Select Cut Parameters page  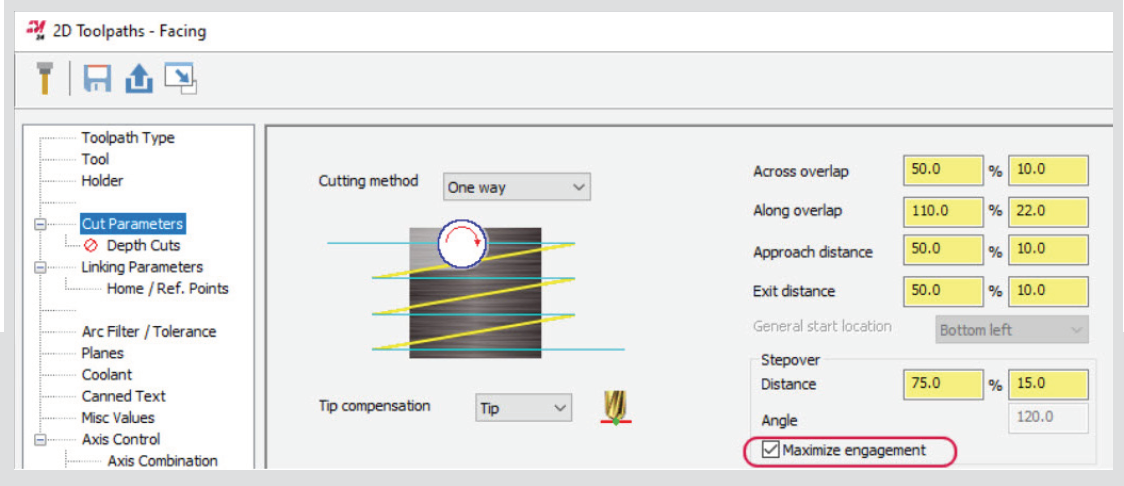click(x=132, y=224)
